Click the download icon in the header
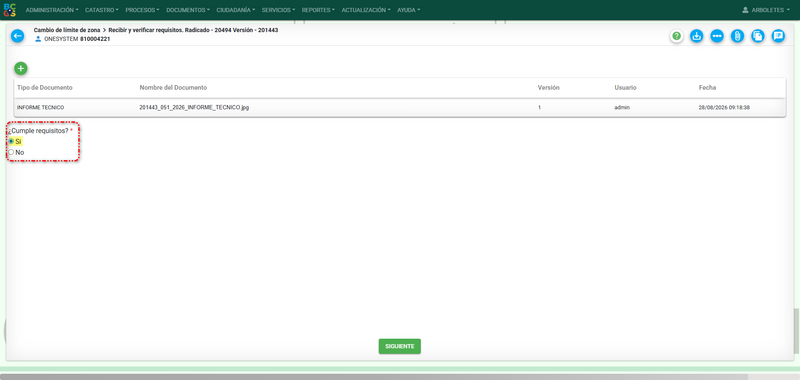The width and height of the screenshot is (800, 380). (696, 36)
